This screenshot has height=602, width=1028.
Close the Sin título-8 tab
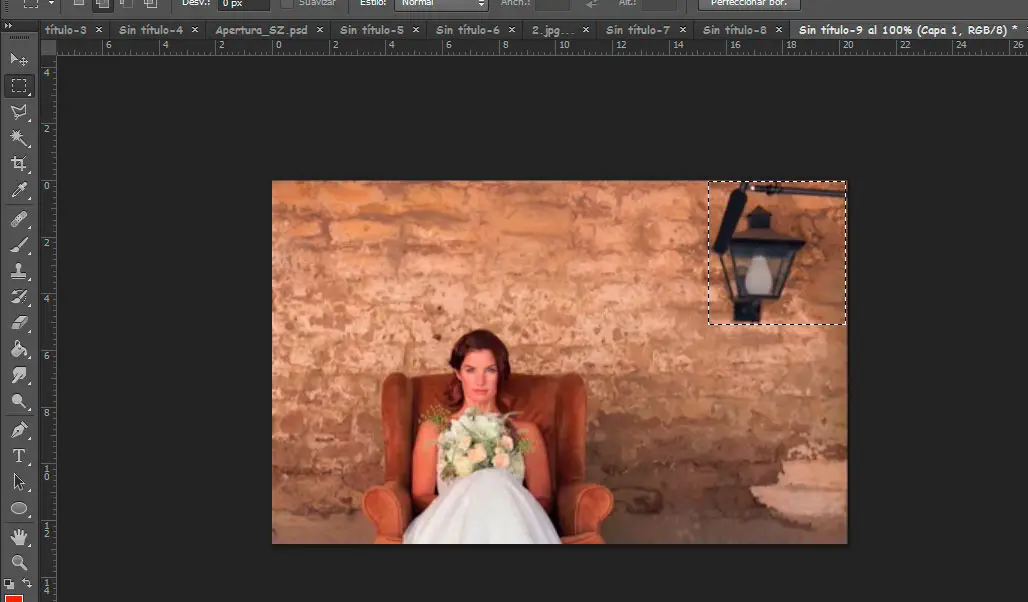[779, 30]
